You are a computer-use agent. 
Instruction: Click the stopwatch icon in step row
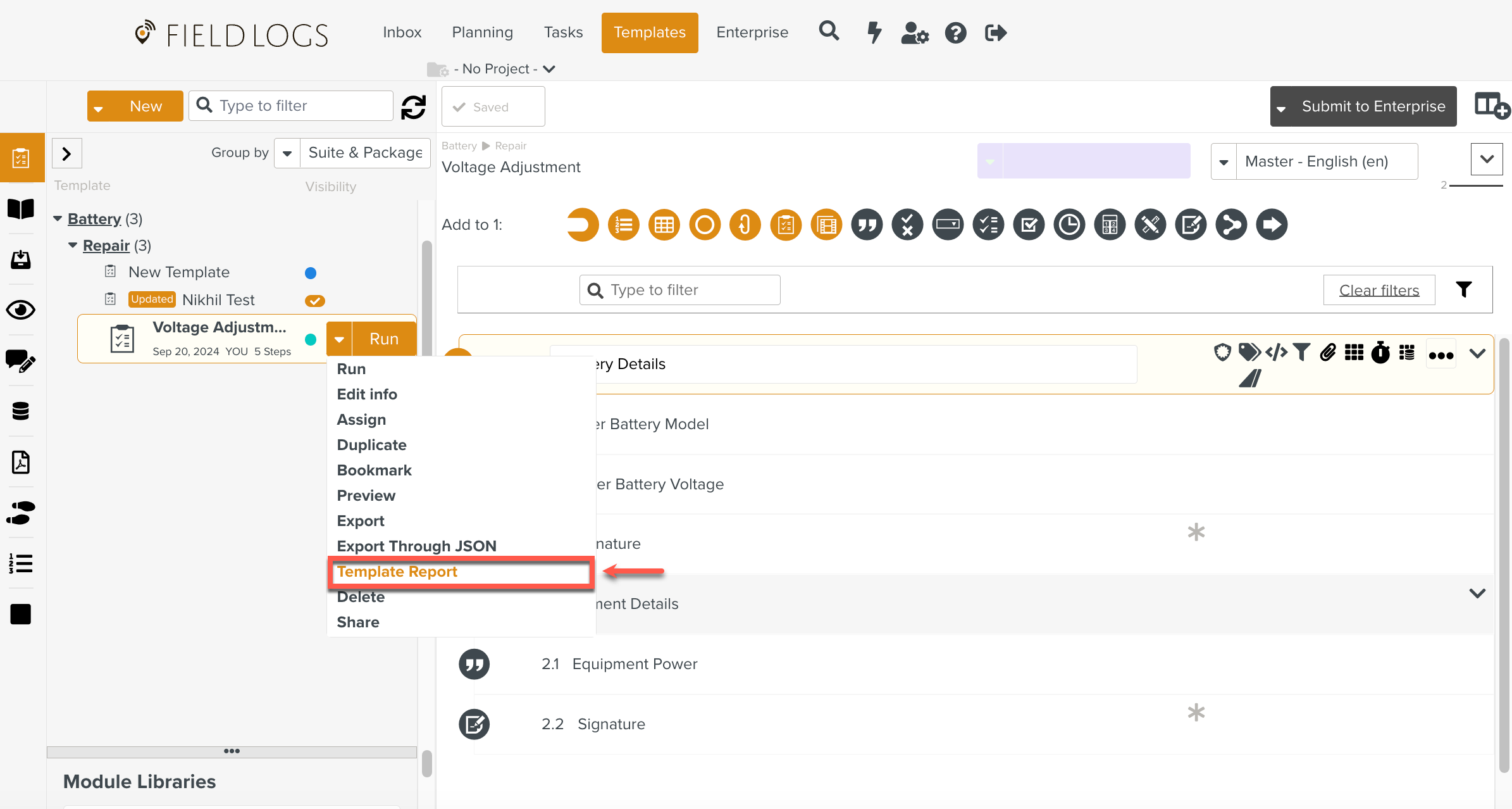[x=1380, y=353]
